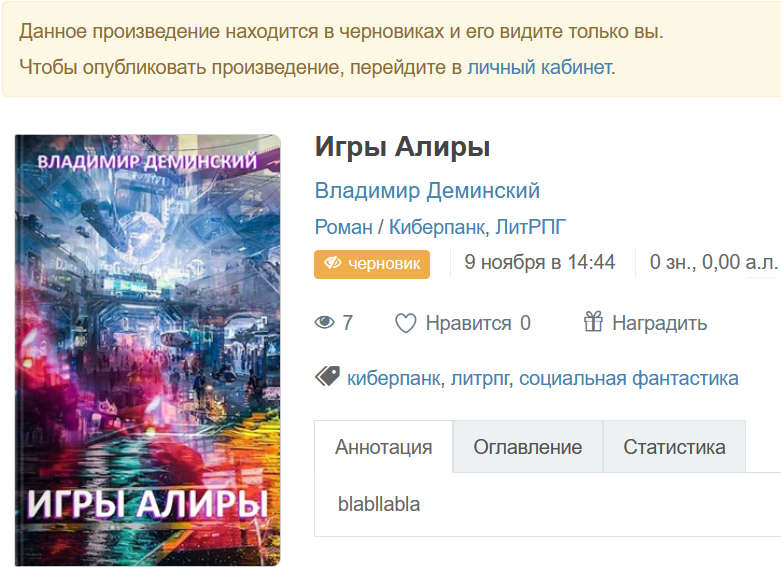This screenshot has width=781, height=573.
Task: Click the gift icon beside Наградить
Action: click(x=593, y=321)
